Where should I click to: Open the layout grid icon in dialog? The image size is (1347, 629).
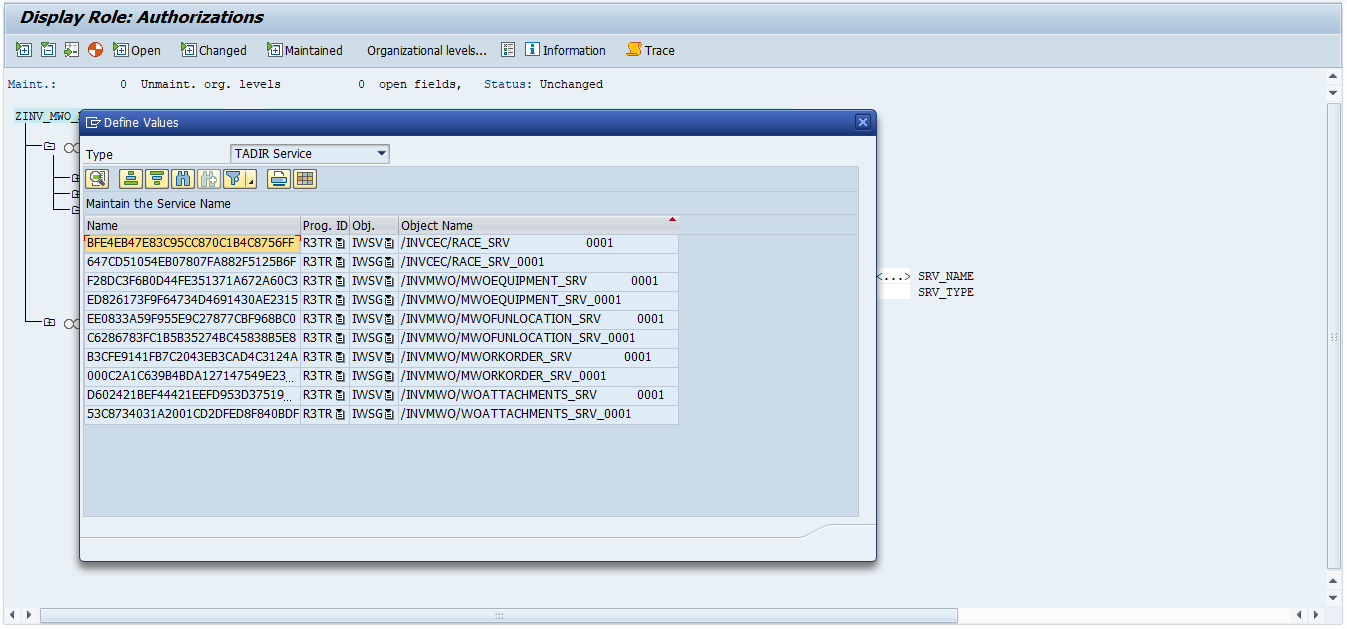[x=305, y=179]
